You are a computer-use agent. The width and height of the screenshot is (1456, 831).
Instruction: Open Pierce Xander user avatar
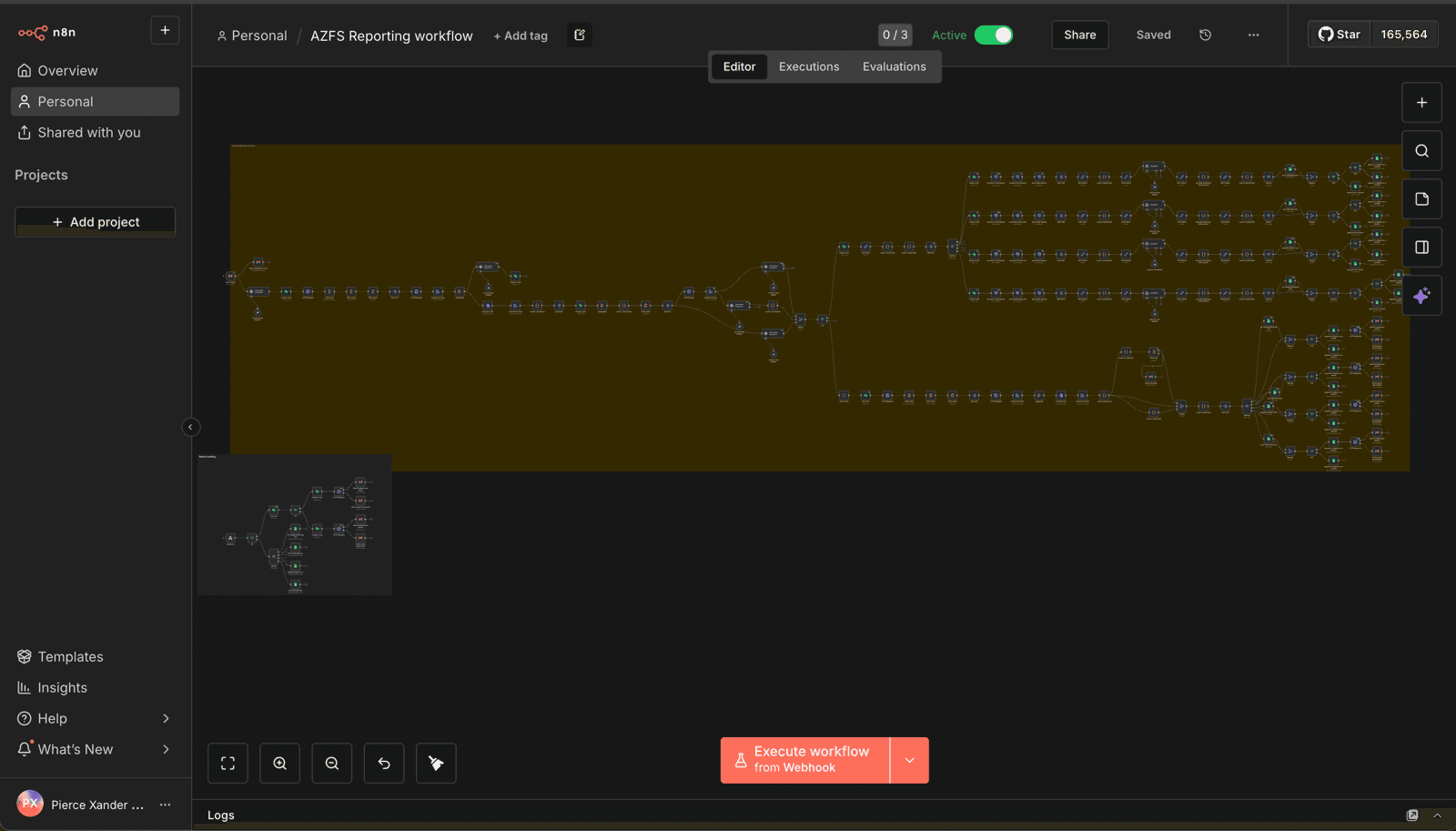(30, 804)
